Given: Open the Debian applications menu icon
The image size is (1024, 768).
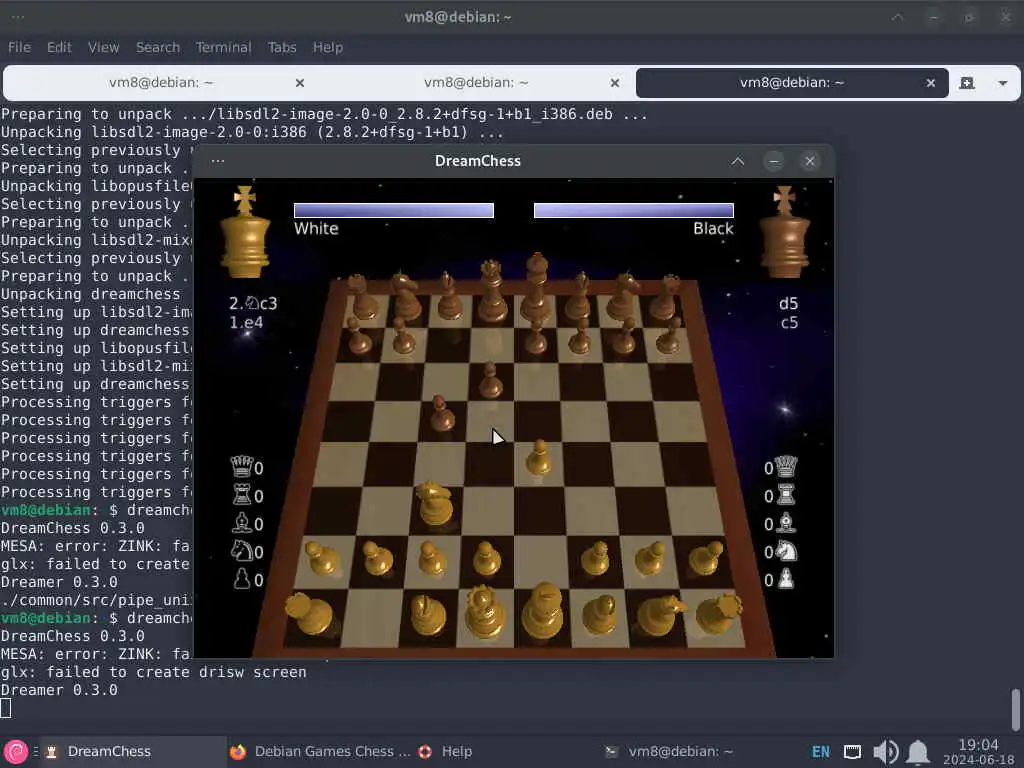Looking at the screenshot, I should (16, 752).
